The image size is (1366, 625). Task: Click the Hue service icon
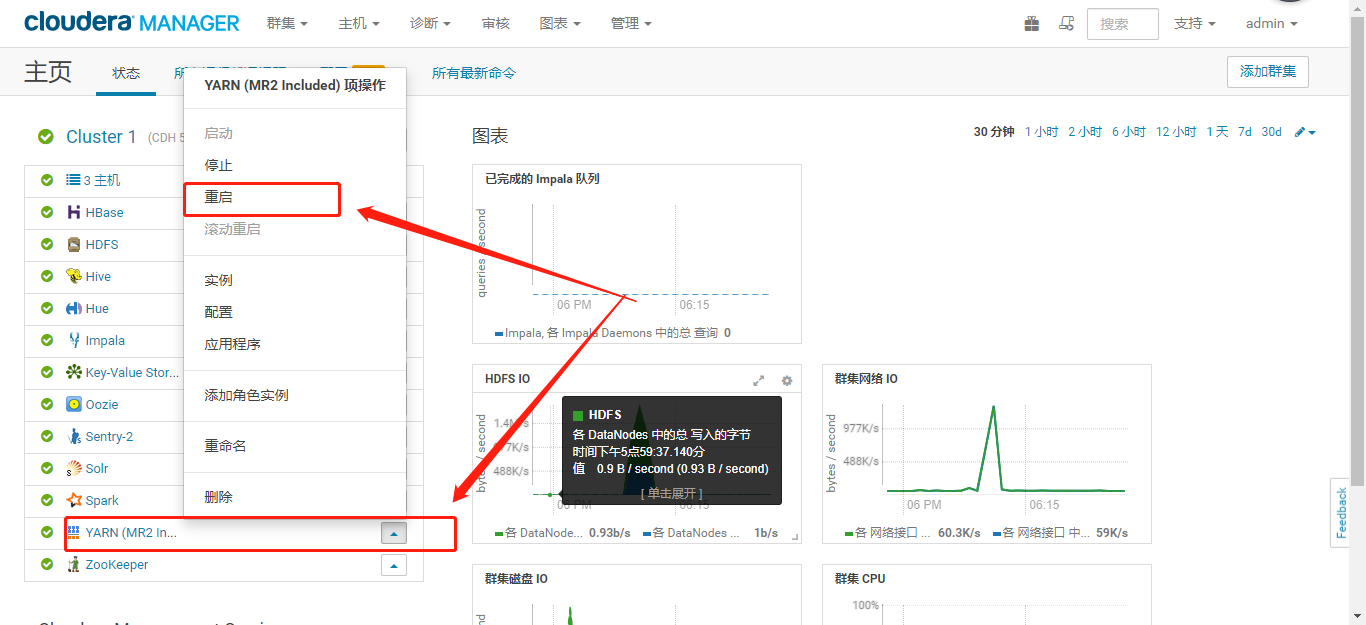pyautogui.click(x=73, y=308)
